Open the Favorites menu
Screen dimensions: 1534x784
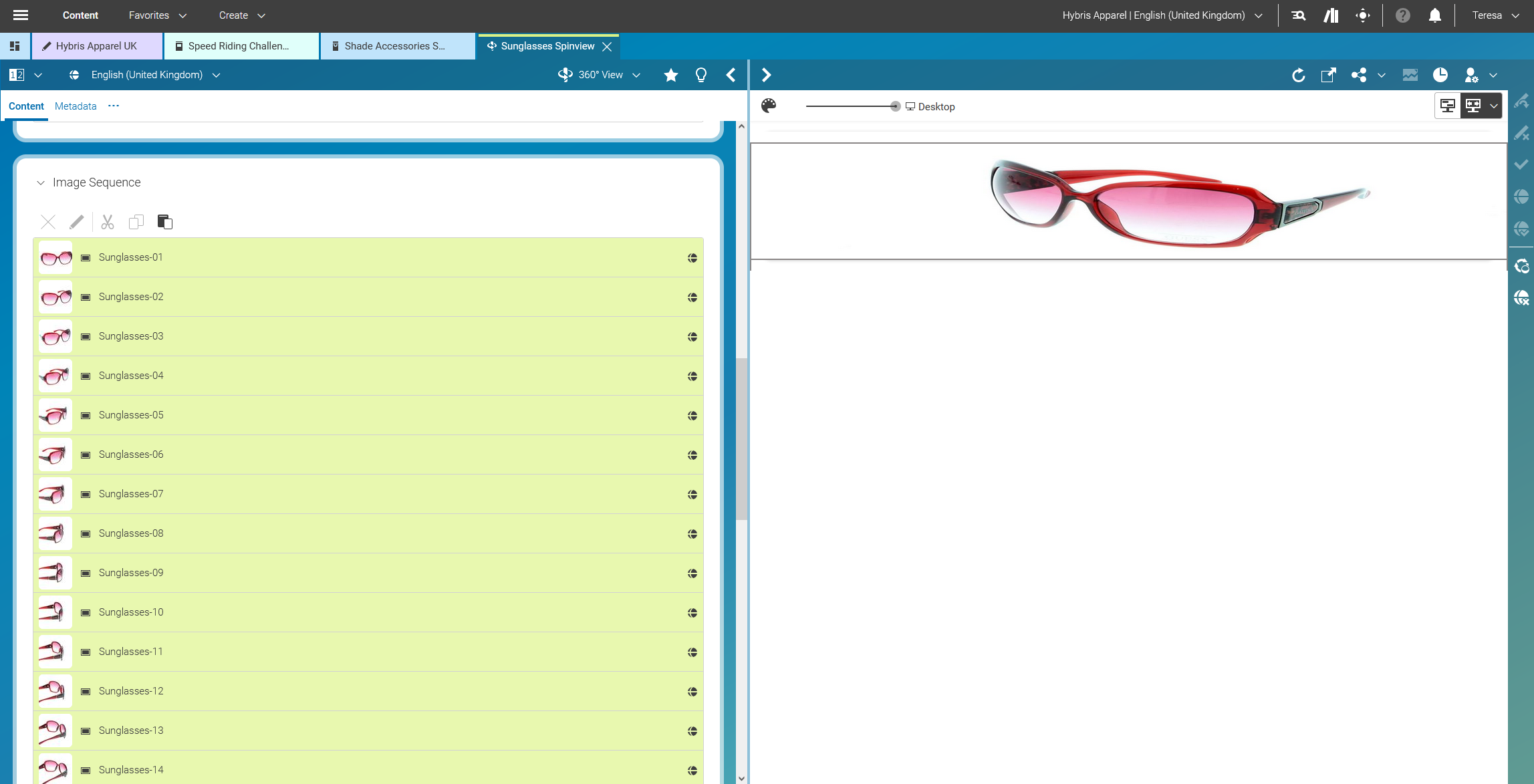[157, 15]
